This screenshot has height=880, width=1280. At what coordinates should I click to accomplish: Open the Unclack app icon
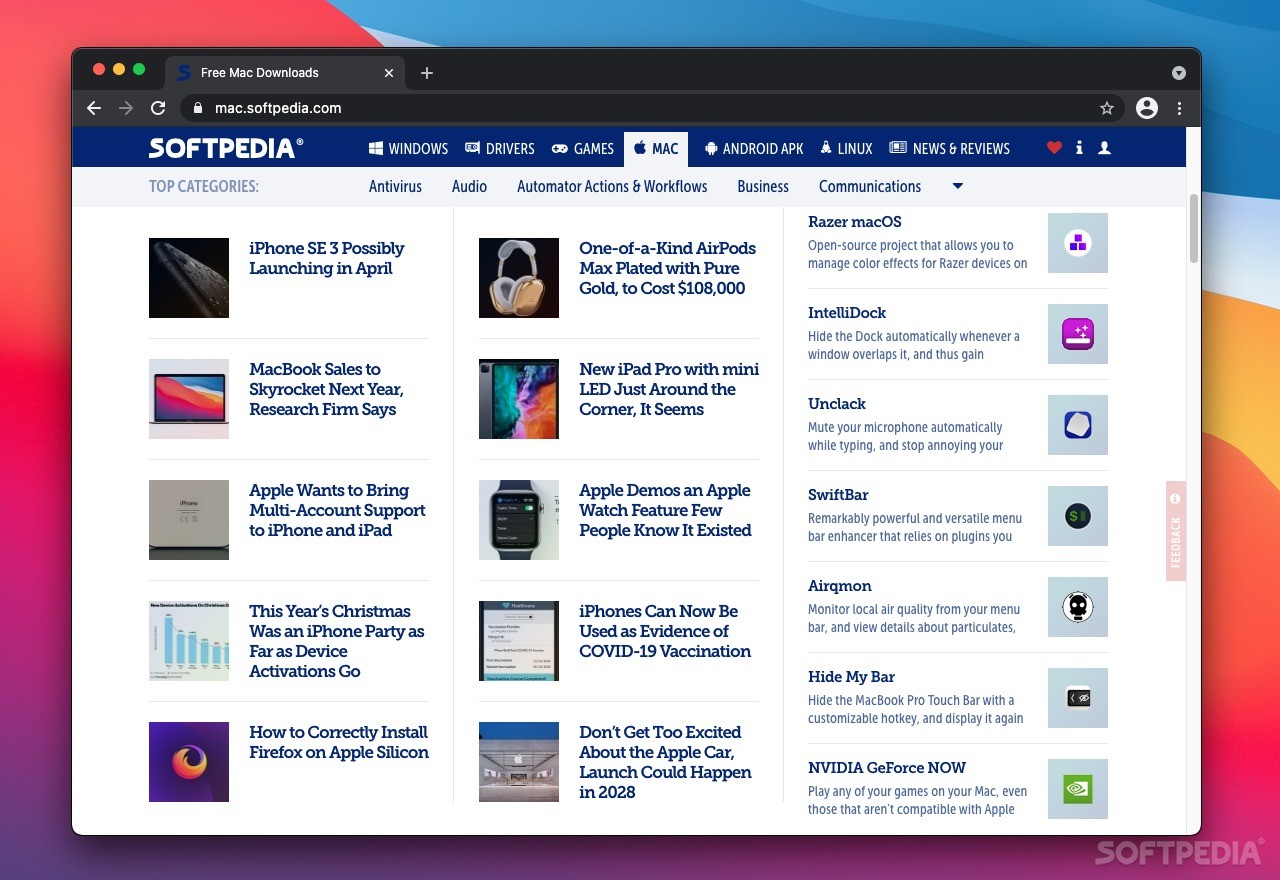click(1077, 424)
